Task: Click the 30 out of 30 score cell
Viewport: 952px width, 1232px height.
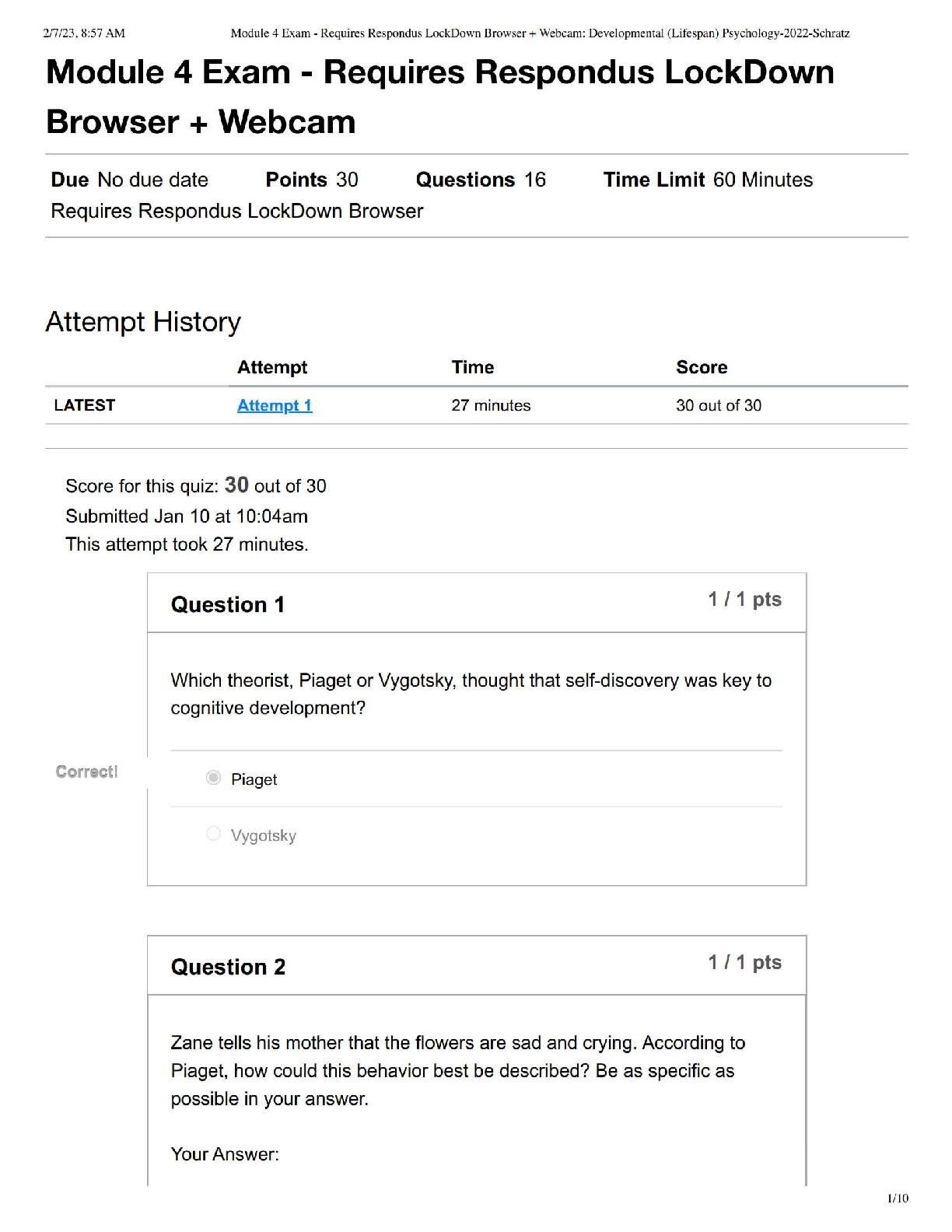Action: (719, 405)
